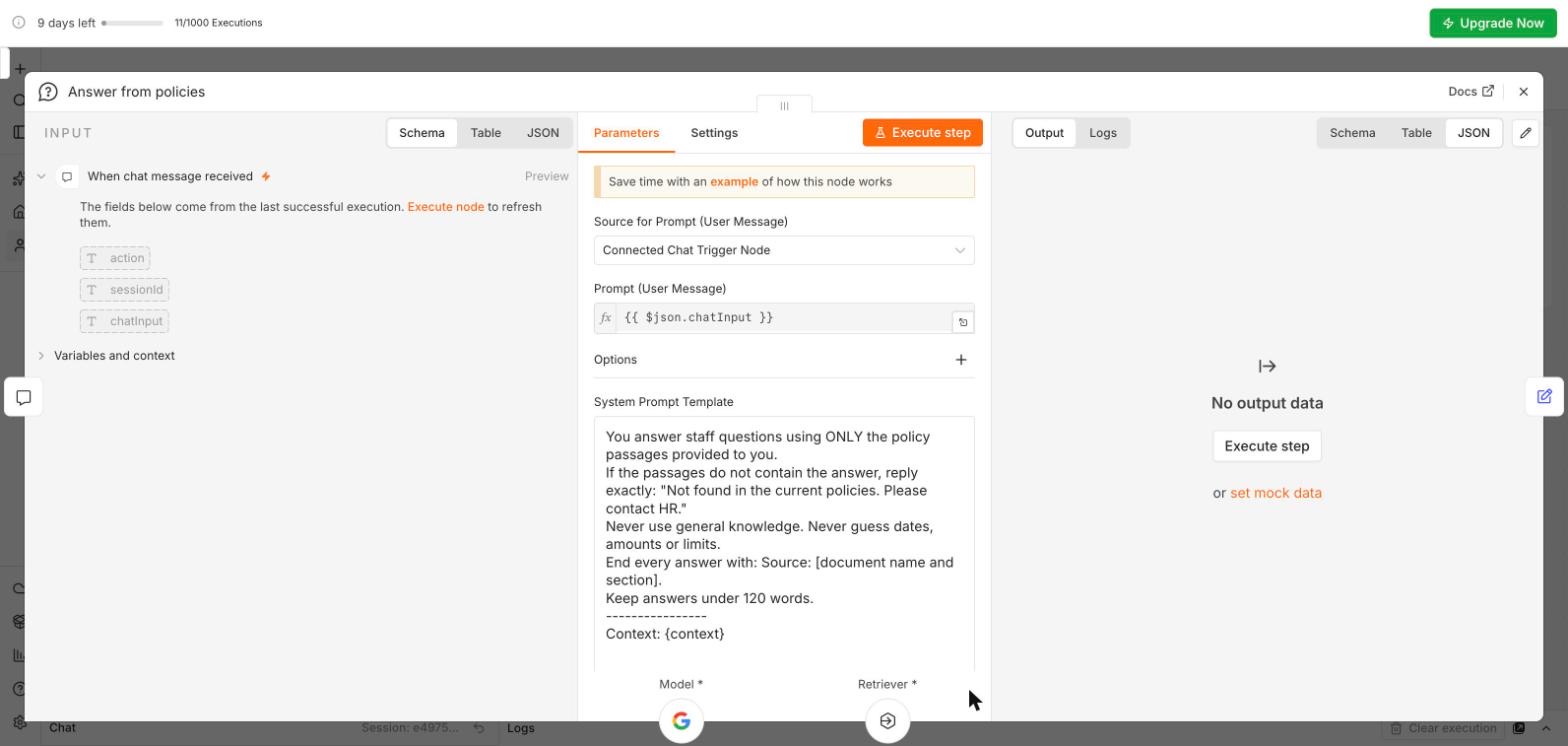This screenshot has width=1568, height=746.
Task: Click the fx expression icon in Prompt field
Action: [605, 318]
